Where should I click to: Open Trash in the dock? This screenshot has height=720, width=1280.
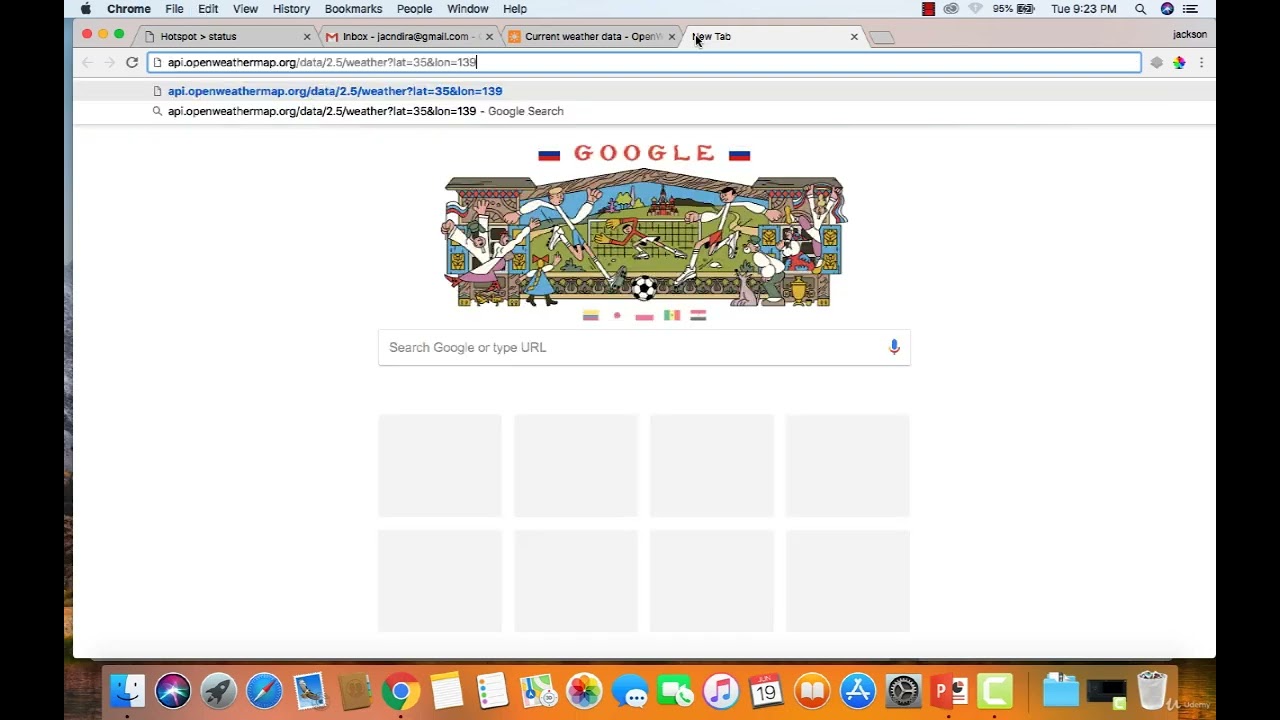tap(1153, 691)
